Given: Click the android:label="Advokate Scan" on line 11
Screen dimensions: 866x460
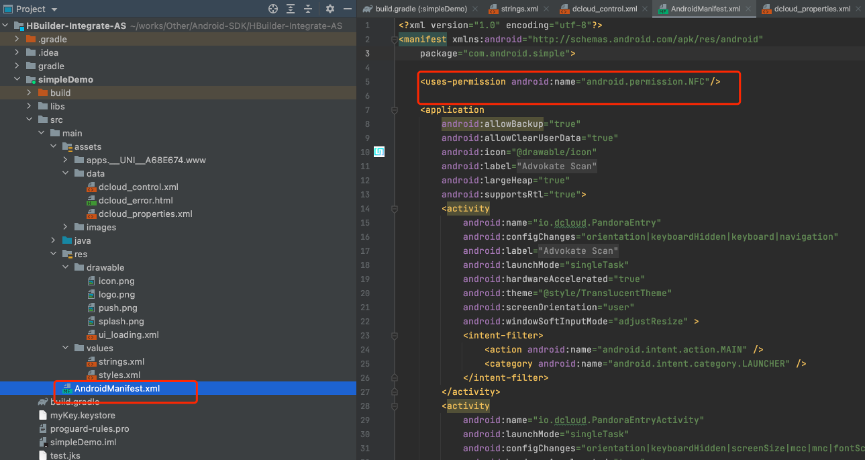Looking at the screenshot, I should tap(519, 166).
